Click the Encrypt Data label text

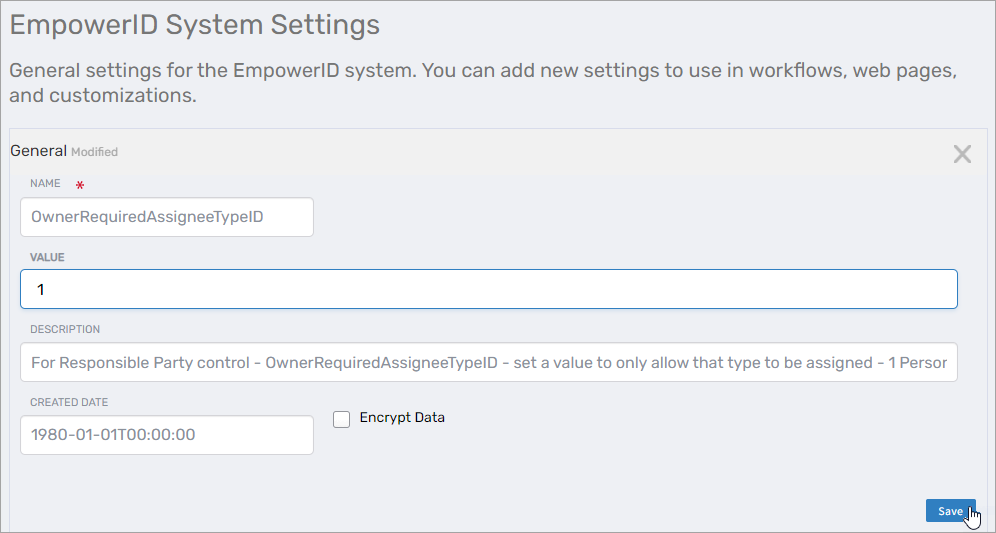click(x=402, y=418)
